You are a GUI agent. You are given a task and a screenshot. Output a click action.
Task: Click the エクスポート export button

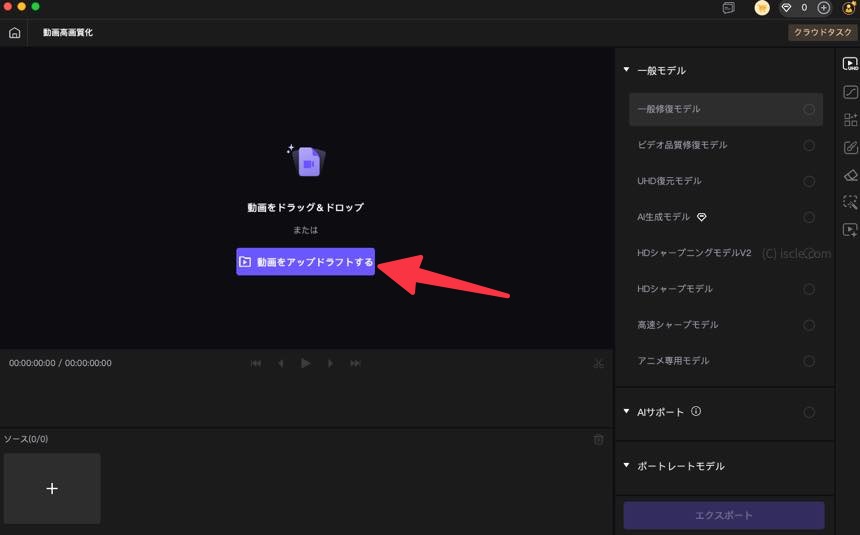724,515
